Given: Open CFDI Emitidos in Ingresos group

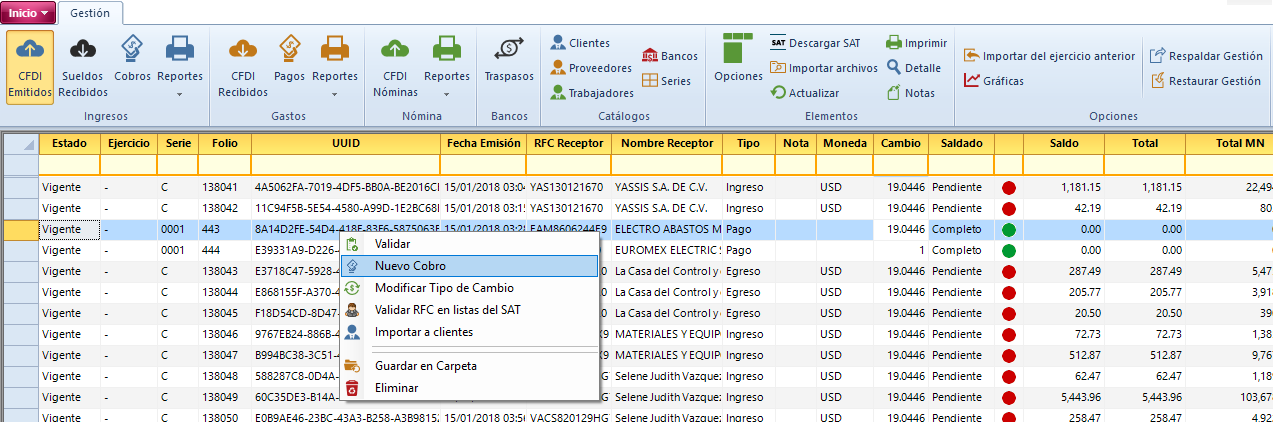Looking at the screenshot, I should pos(29,66).
